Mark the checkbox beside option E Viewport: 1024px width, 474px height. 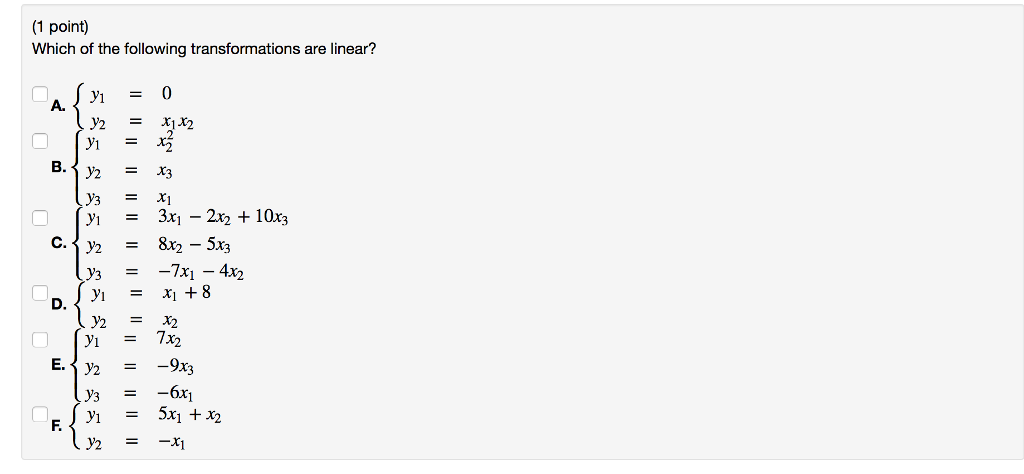click(x=40, y=339)
